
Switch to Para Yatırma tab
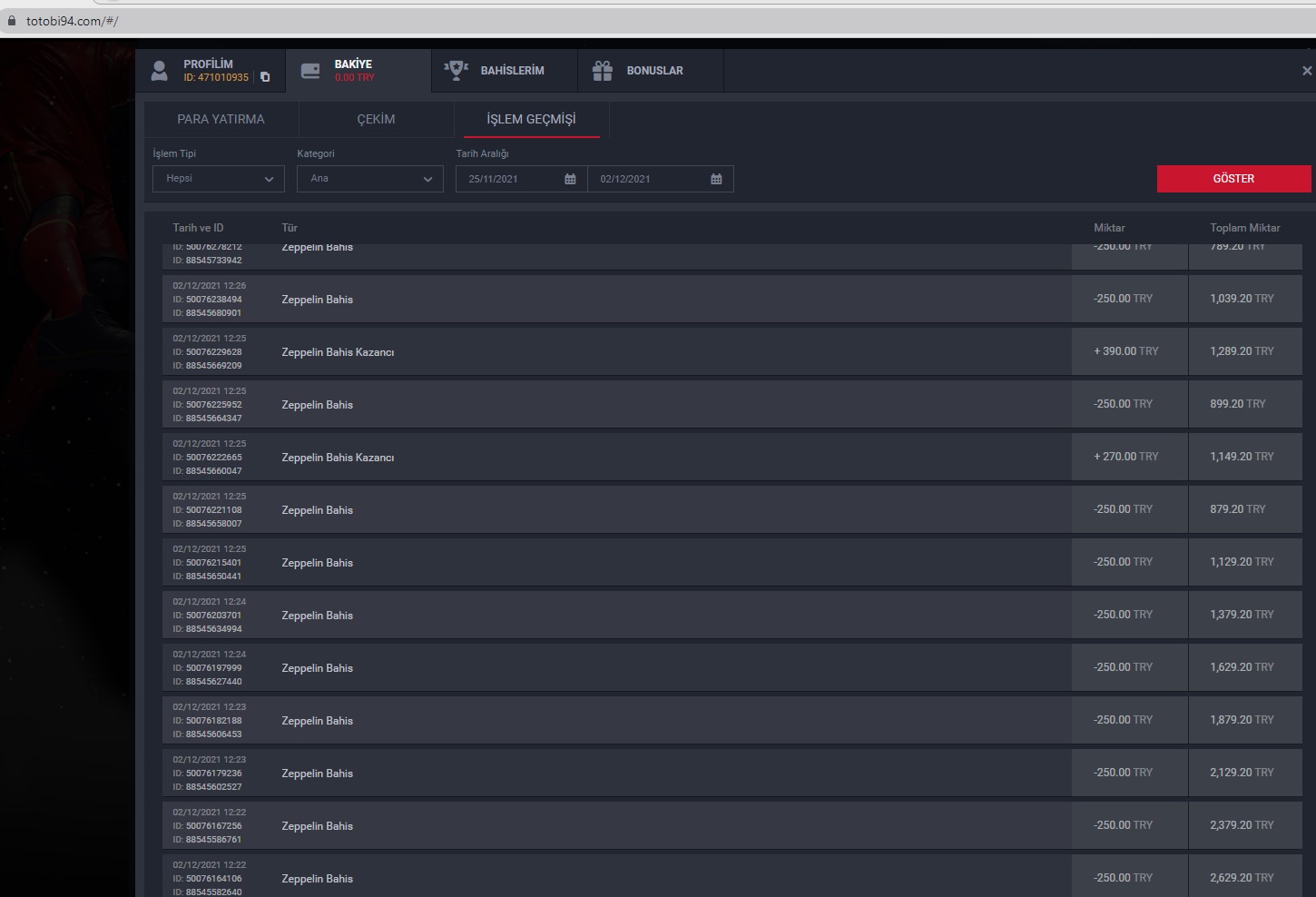pos(221,119)
